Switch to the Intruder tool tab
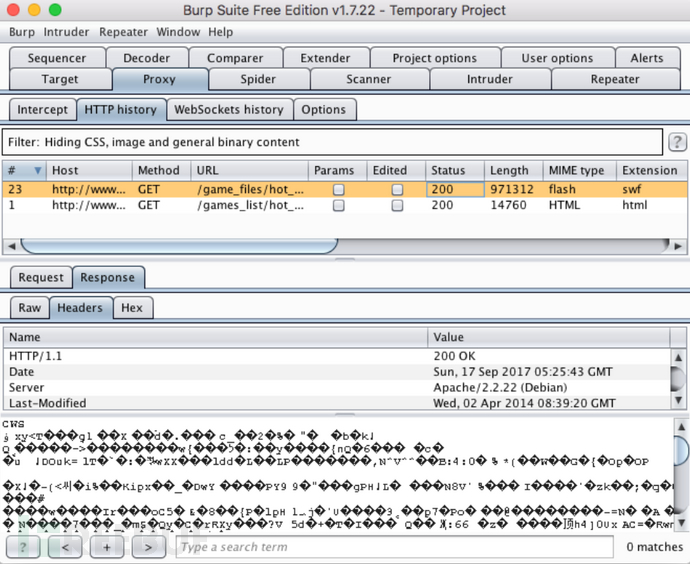Image resolution: width=690 pixels, height=564 pixels. 490,79
